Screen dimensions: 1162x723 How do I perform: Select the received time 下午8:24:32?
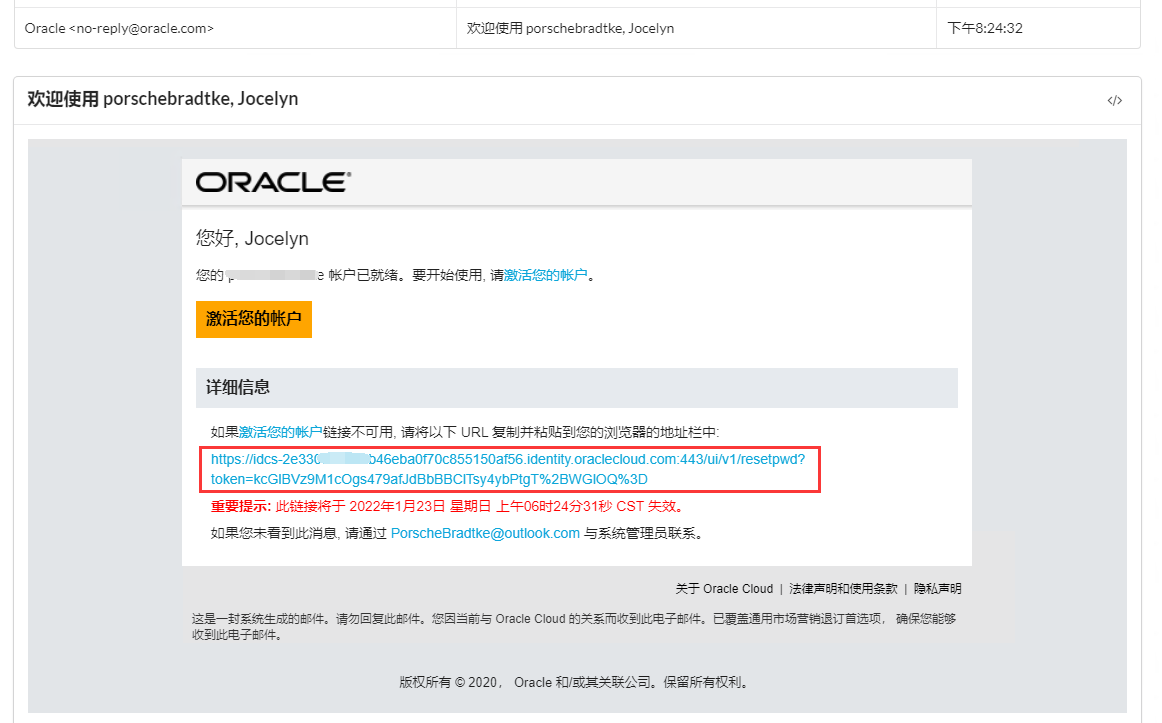click(x=985, y=28)
